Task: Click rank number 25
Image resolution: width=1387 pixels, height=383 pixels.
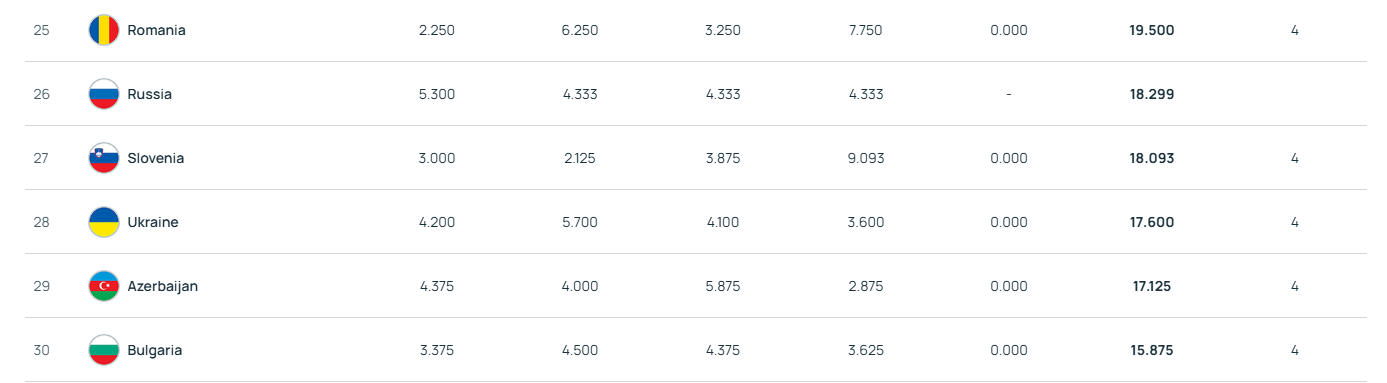Action: [41, 30]
